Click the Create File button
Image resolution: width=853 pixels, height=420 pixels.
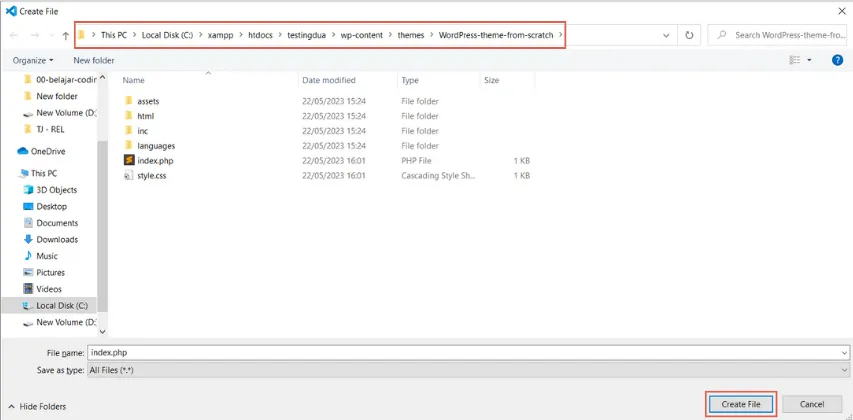click(740, 404)
